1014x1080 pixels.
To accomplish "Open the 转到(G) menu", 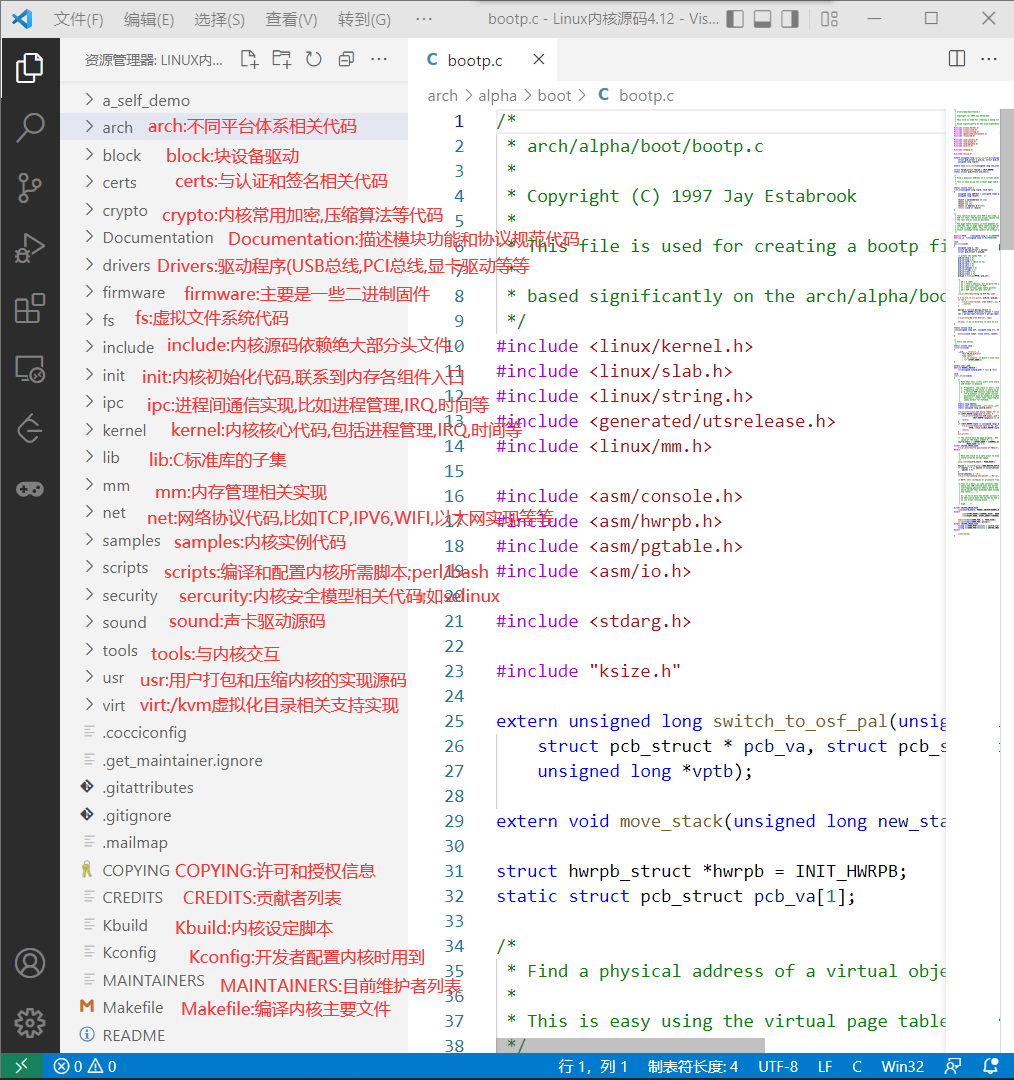I will pos(364,19).
